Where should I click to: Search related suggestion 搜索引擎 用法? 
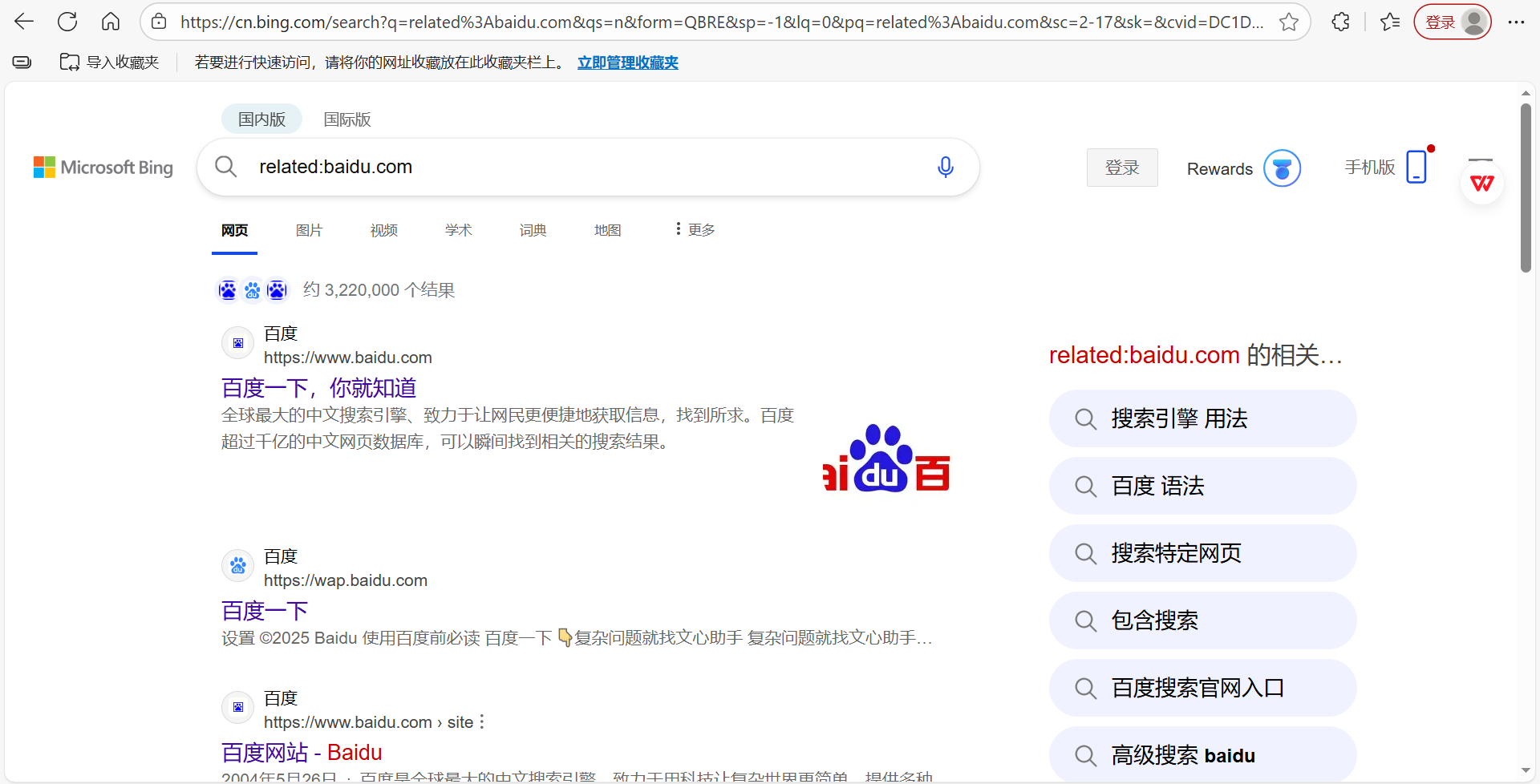tap(1202, 418)
